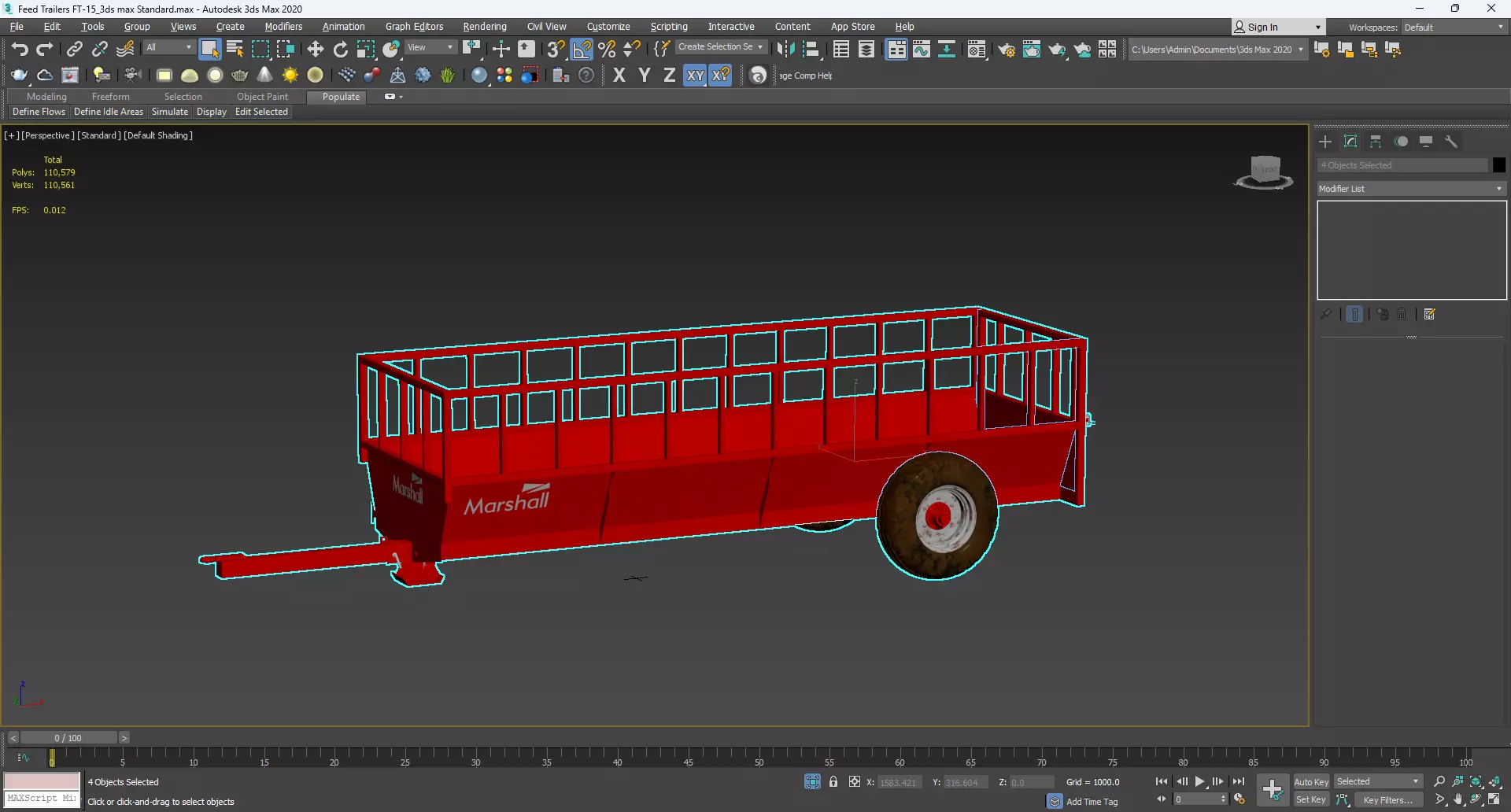Viewport: 1511px width, 812px height.
Task: Open the Selected key filter dropdown
Action: click(1378, 781)
